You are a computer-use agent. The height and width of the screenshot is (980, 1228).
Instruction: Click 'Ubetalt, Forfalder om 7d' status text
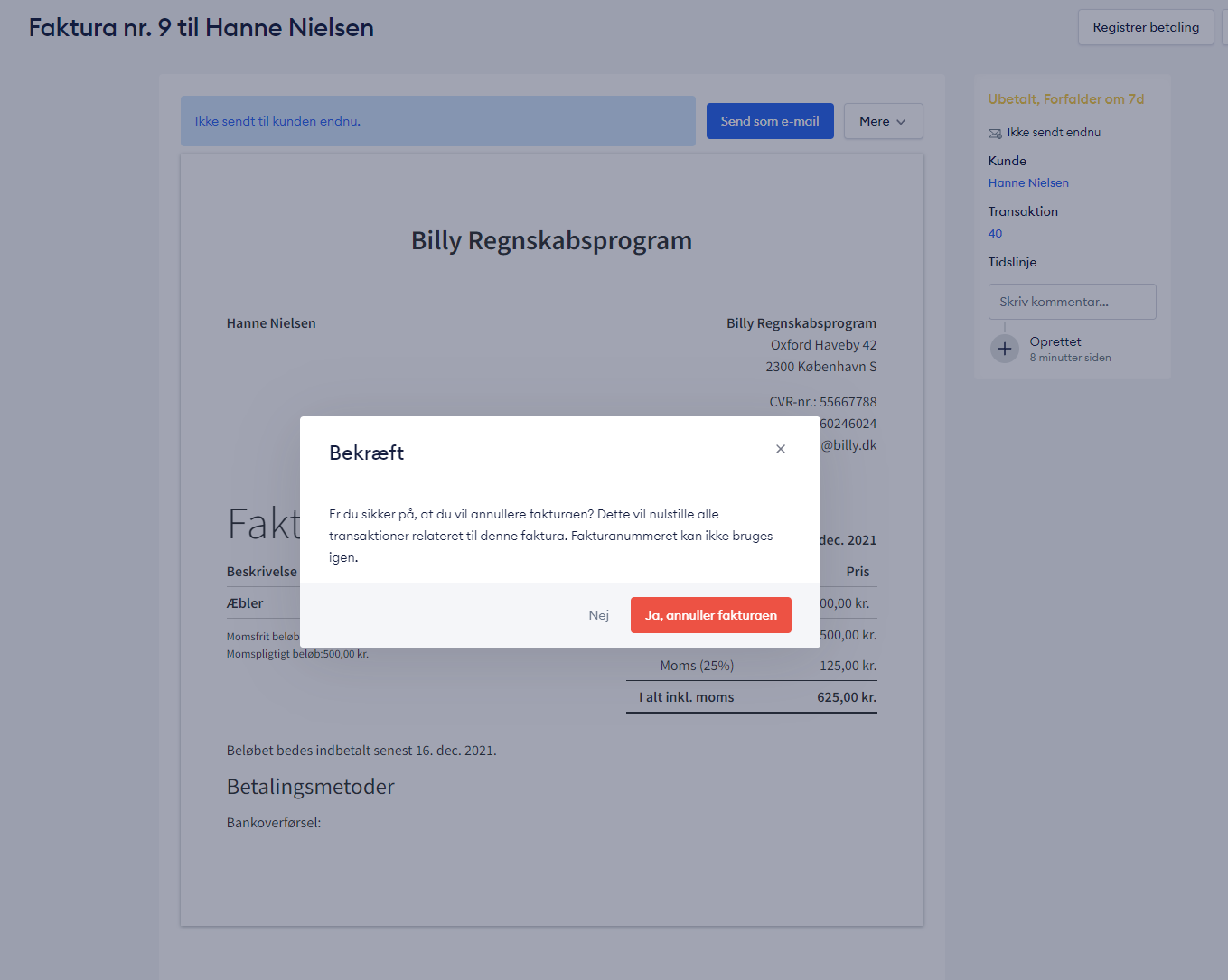(x=1066, y=99)
